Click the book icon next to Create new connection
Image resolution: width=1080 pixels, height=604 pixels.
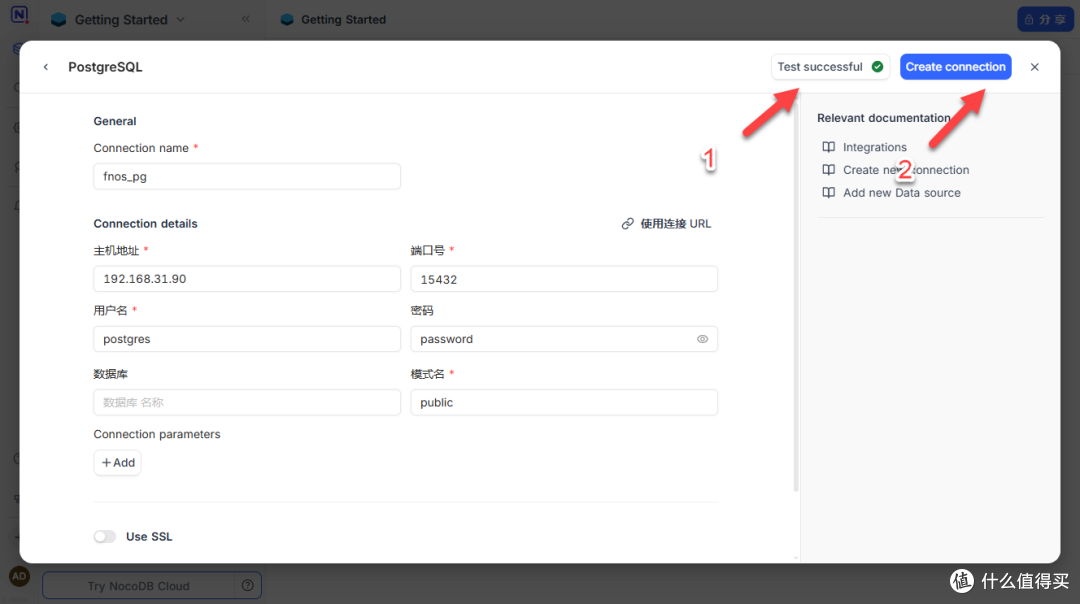click(x=829, y=169)
